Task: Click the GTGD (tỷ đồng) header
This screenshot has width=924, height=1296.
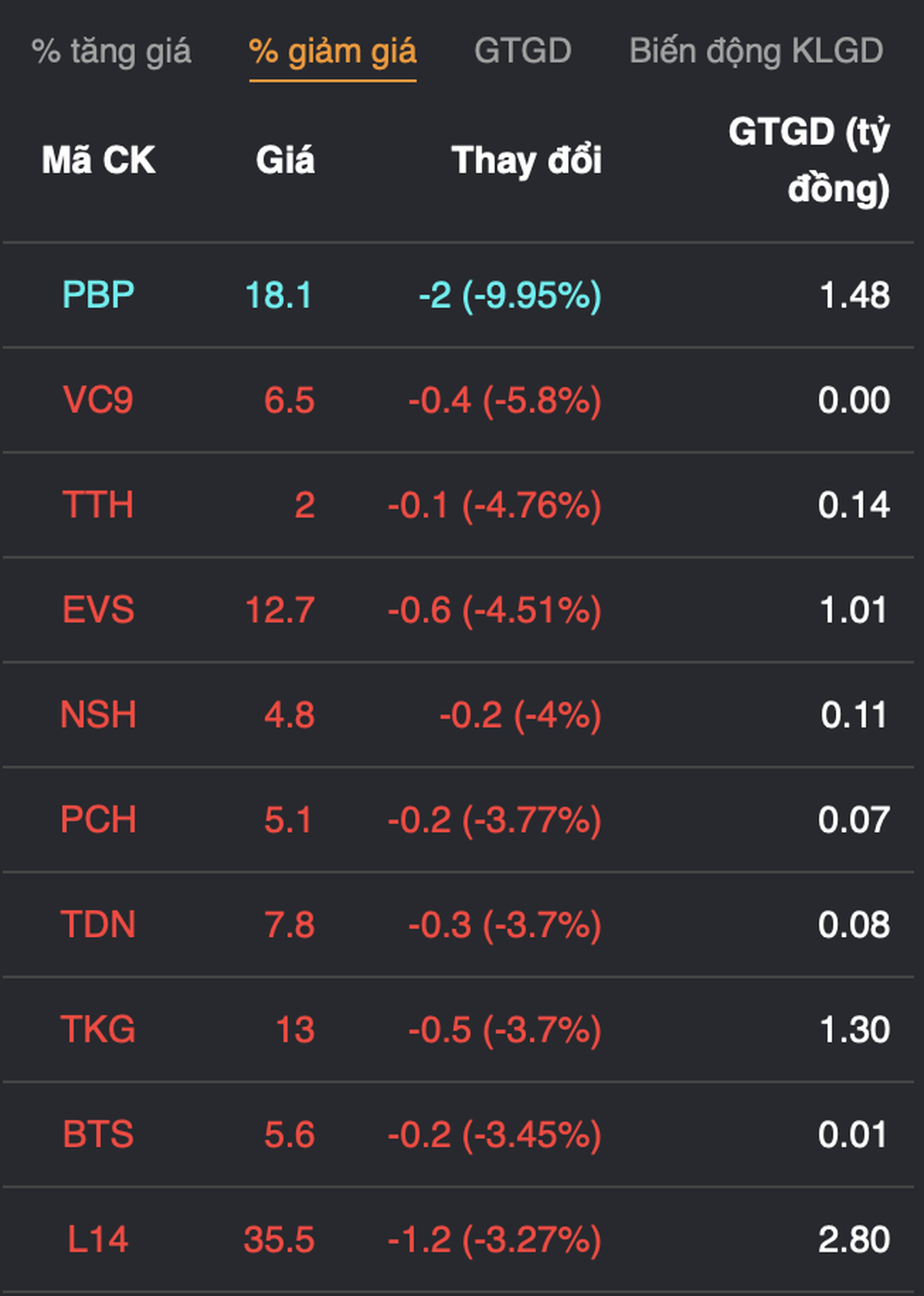Action: (808, 160)
